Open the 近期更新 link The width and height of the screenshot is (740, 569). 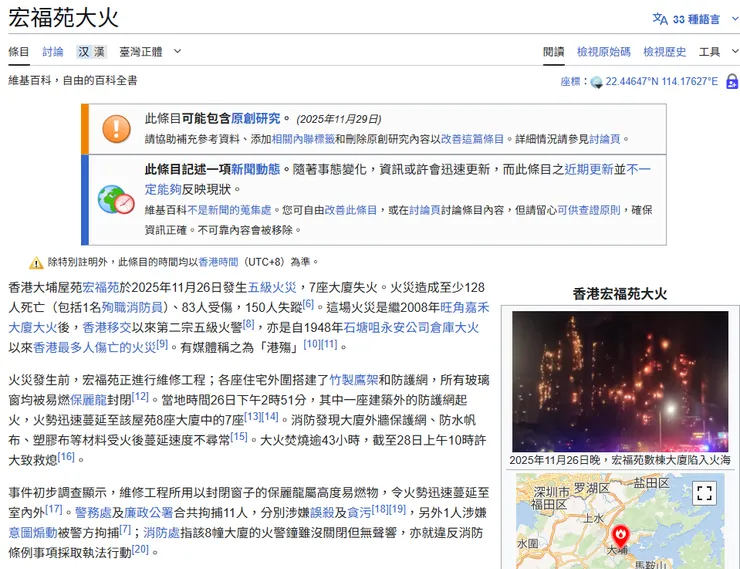tap(589, 169)
